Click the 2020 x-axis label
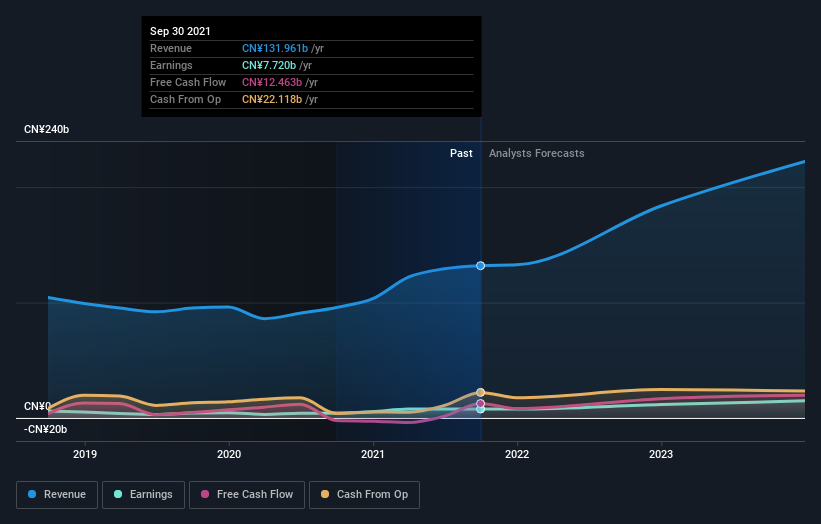 pos(229,454)
